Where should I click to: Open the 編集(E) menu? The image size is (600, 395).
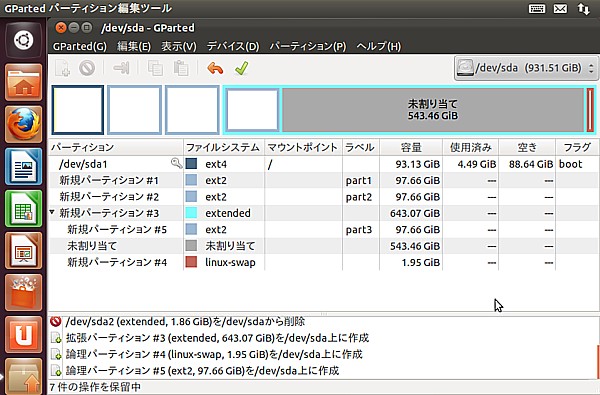point(134,46)
